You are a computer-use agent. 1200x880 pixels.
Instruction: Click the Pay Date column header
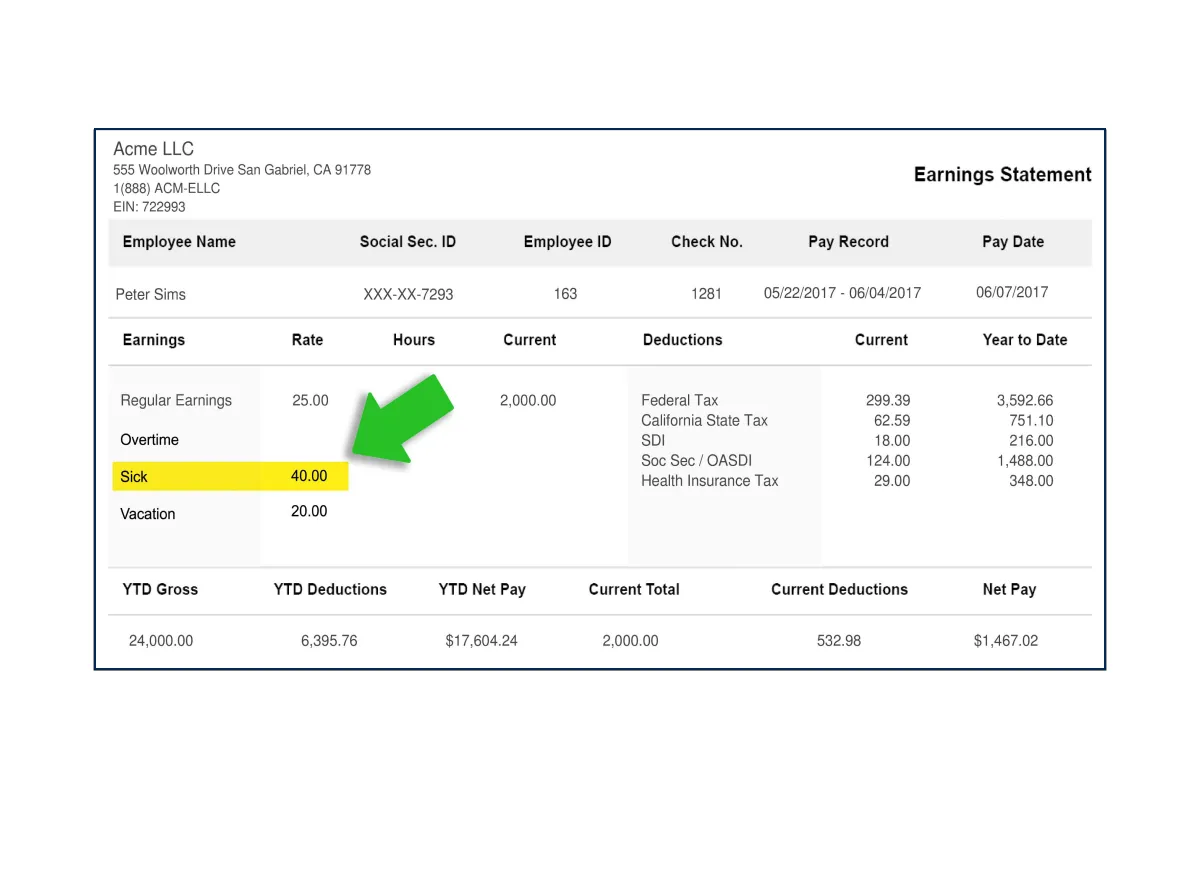1012,242
